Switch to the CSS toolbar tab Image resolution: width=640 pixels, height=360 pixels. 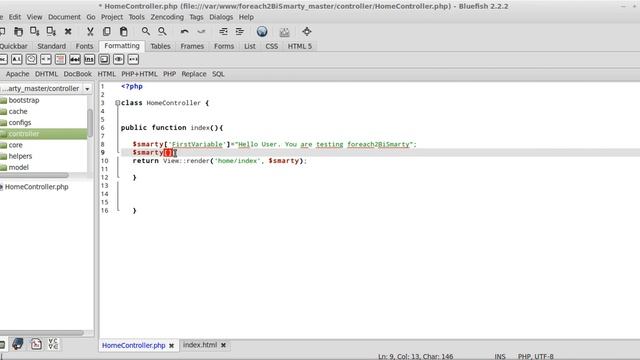272,46
